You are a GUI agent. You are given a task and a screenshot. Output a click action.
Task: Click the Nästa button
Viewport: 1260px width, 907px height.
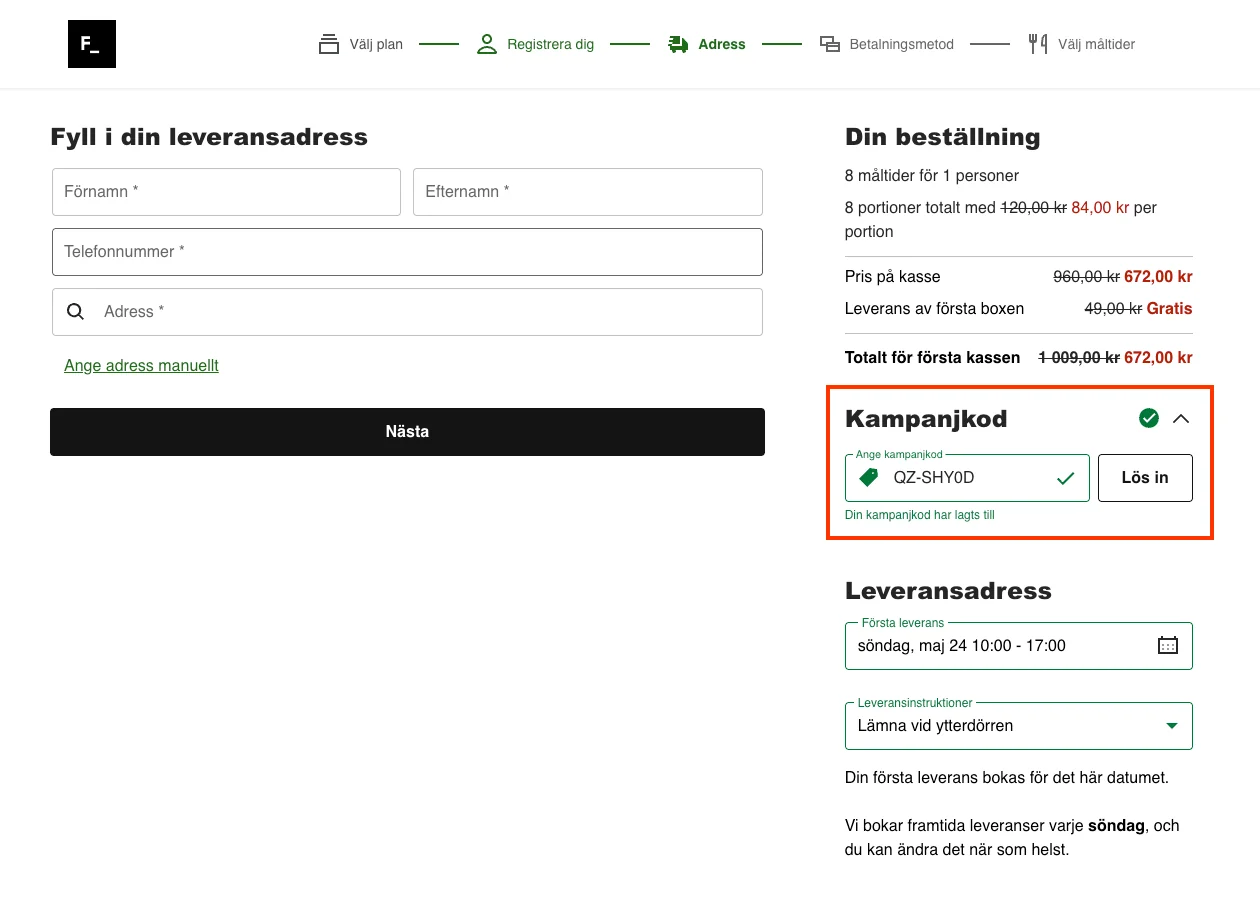point(407,432)
